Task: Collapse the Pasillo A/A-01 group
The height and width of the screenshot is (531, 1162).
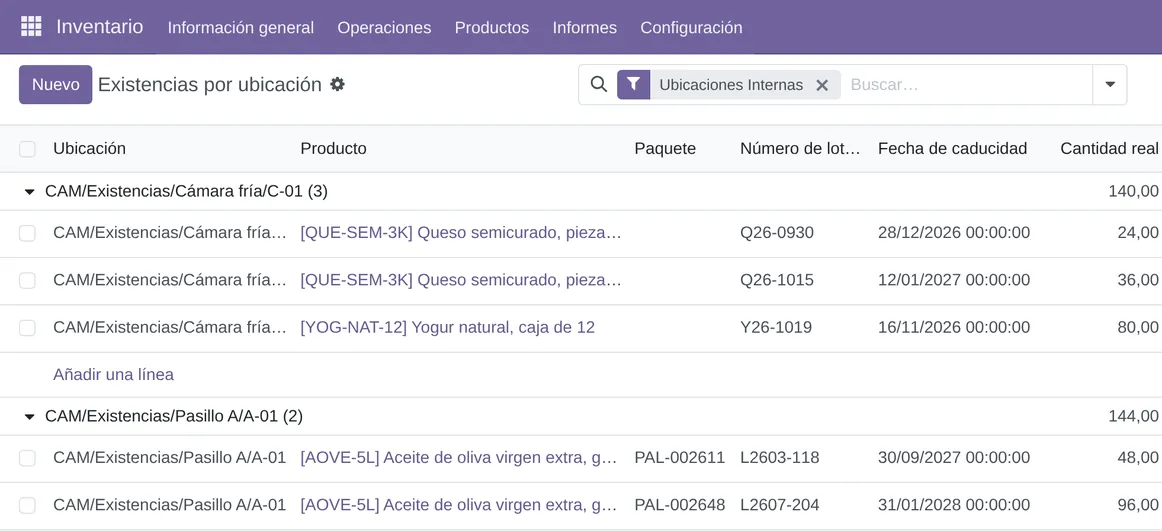Action: tap(30, 417)
